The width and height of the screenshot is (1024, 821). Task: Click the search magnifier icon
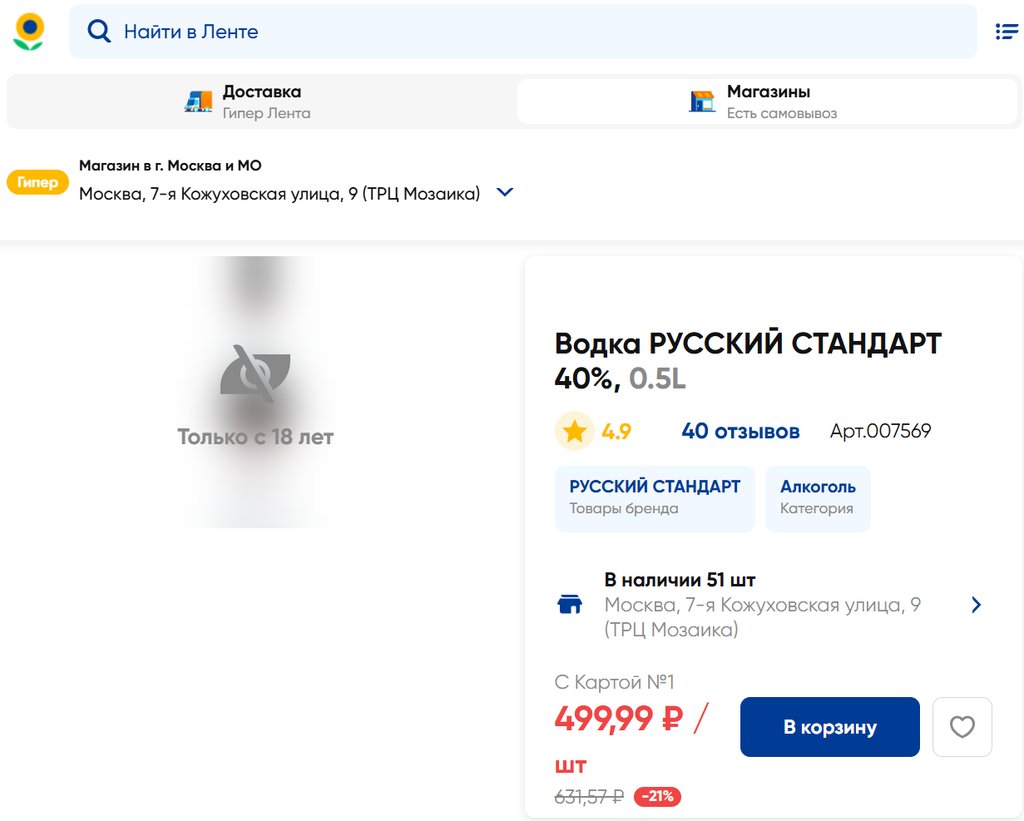(x=99, y=32)
